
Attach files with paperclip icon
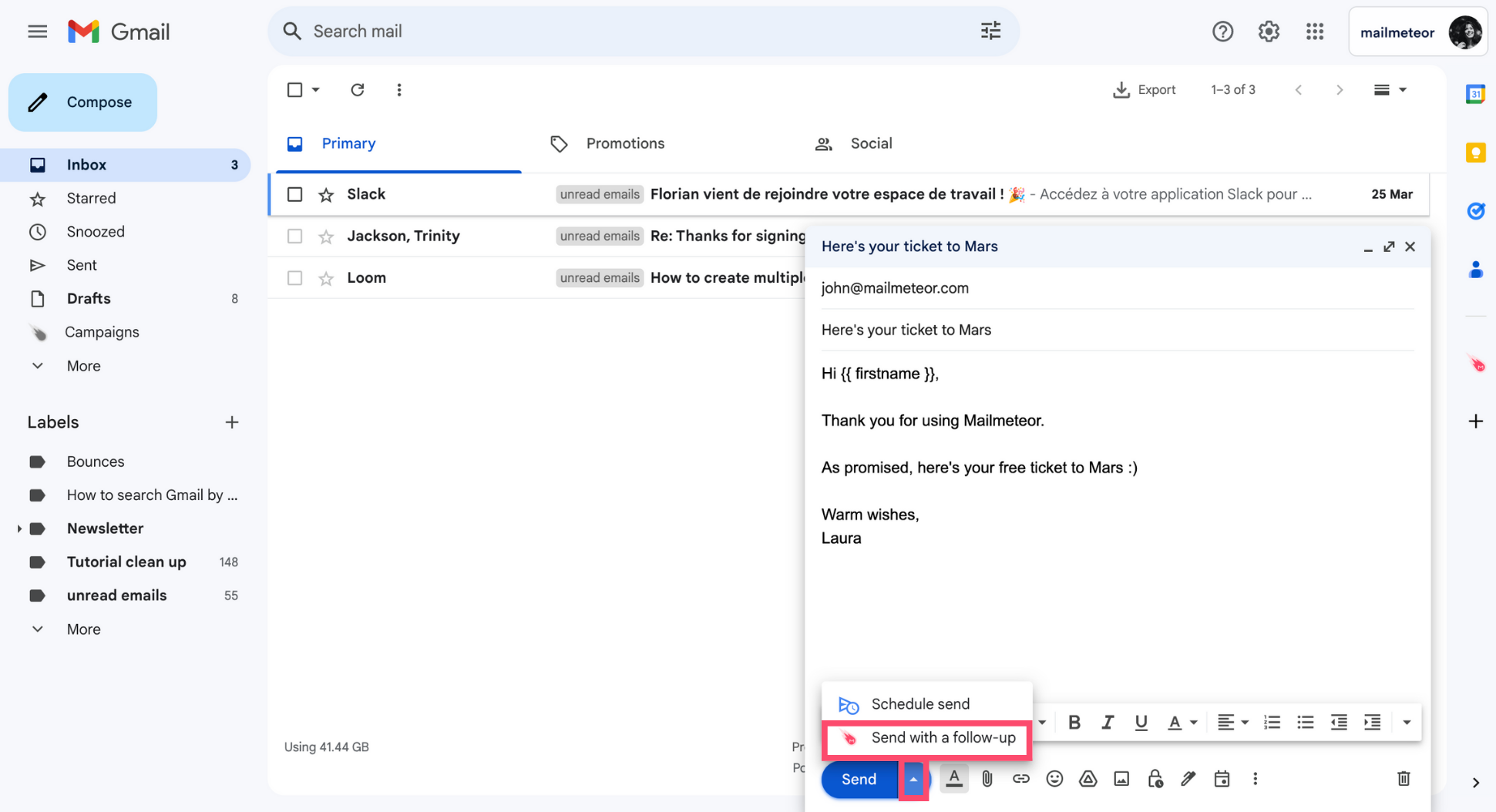tap(987, 779)
